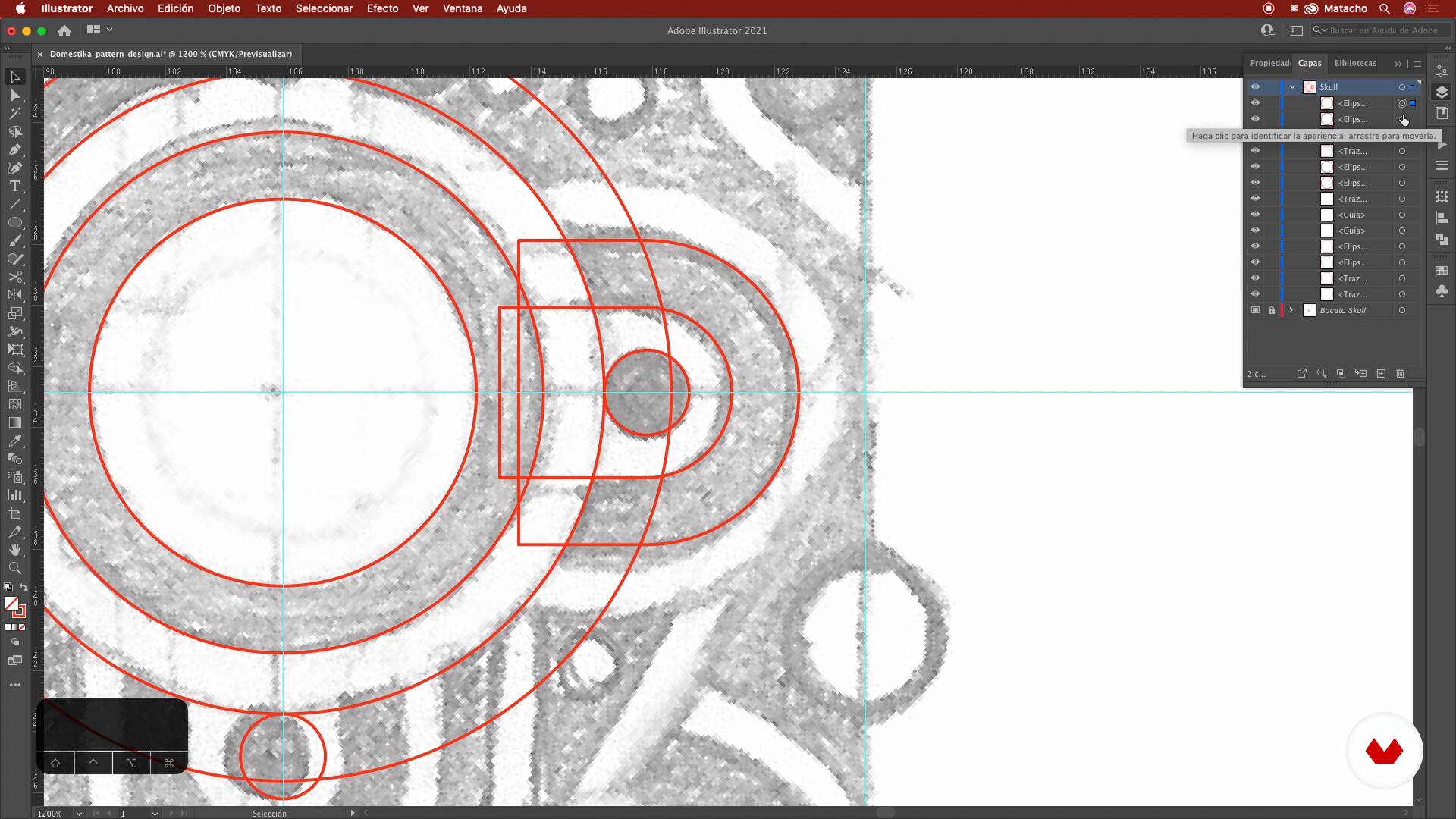Click the Skull layer target circle
1456x819 pixels.
[x=1401, y=87]
